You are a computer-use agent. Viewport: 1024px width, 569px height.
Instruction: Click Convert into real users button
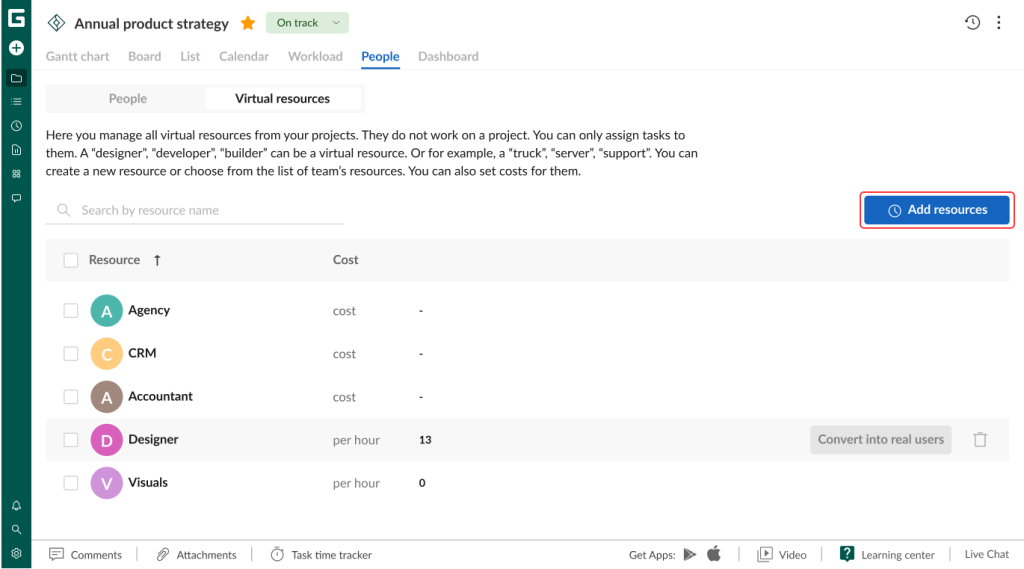click(x=880, y=440)
